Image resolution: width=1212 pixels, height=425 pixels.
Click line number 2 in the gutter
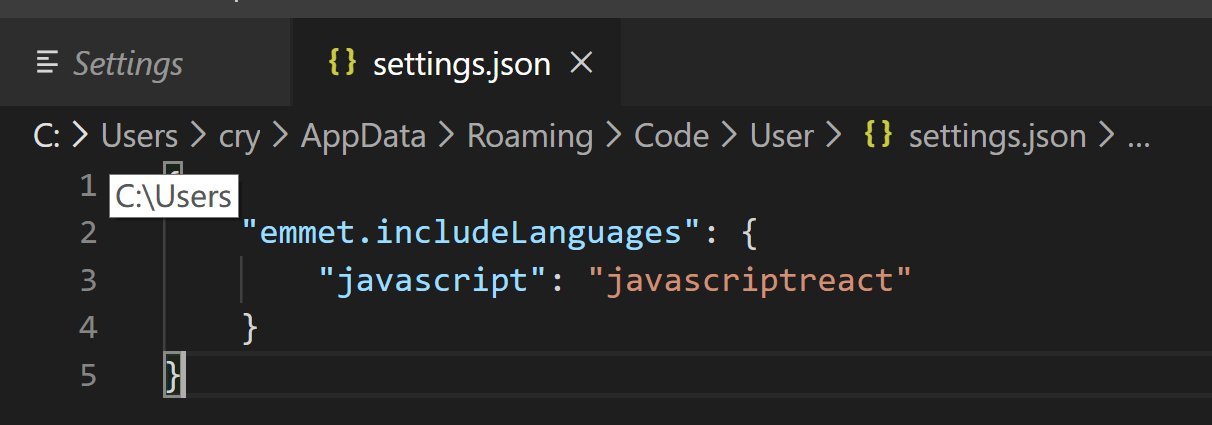click(88, 233)
